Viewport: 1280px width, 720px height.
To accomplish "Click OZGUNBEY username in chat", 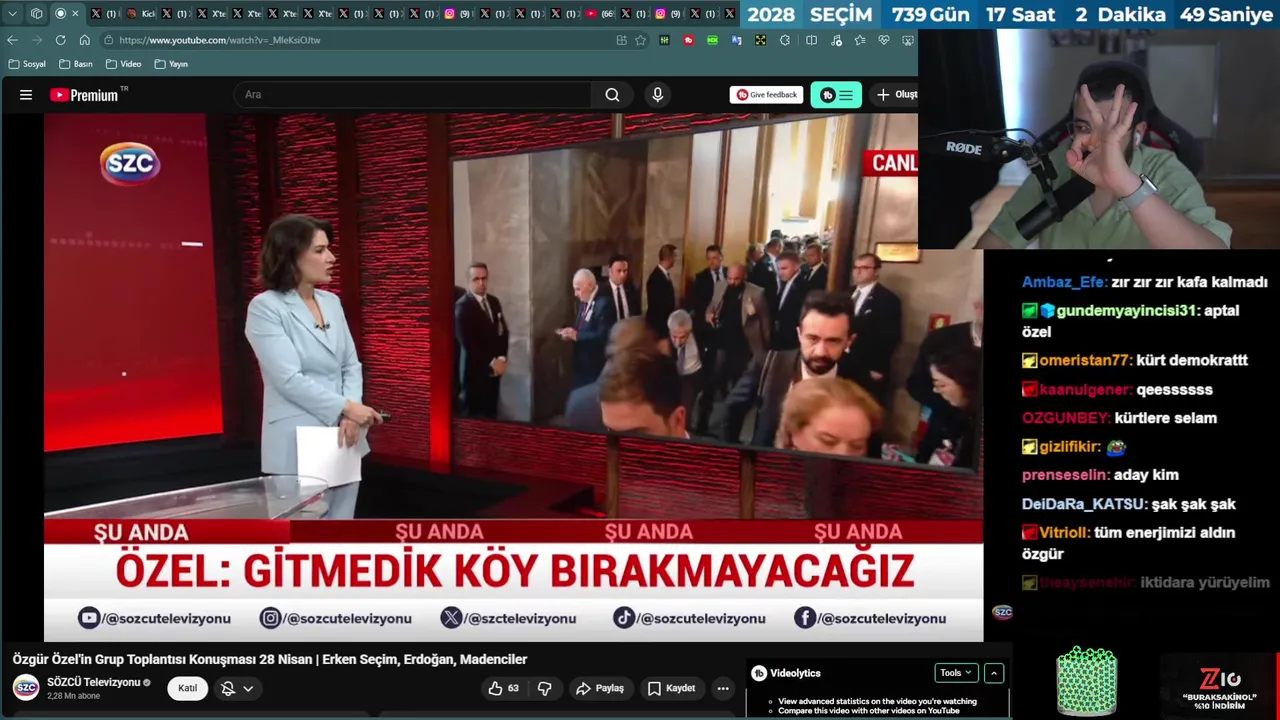I will 1065,418.
